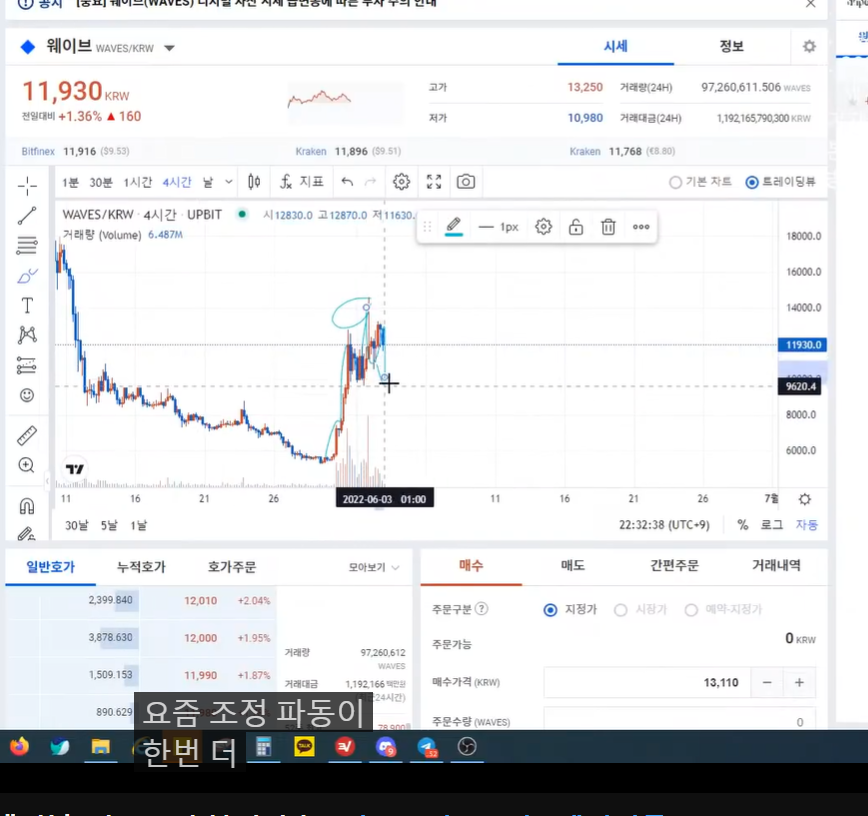Select the Text annotation tool

point(27,305)
